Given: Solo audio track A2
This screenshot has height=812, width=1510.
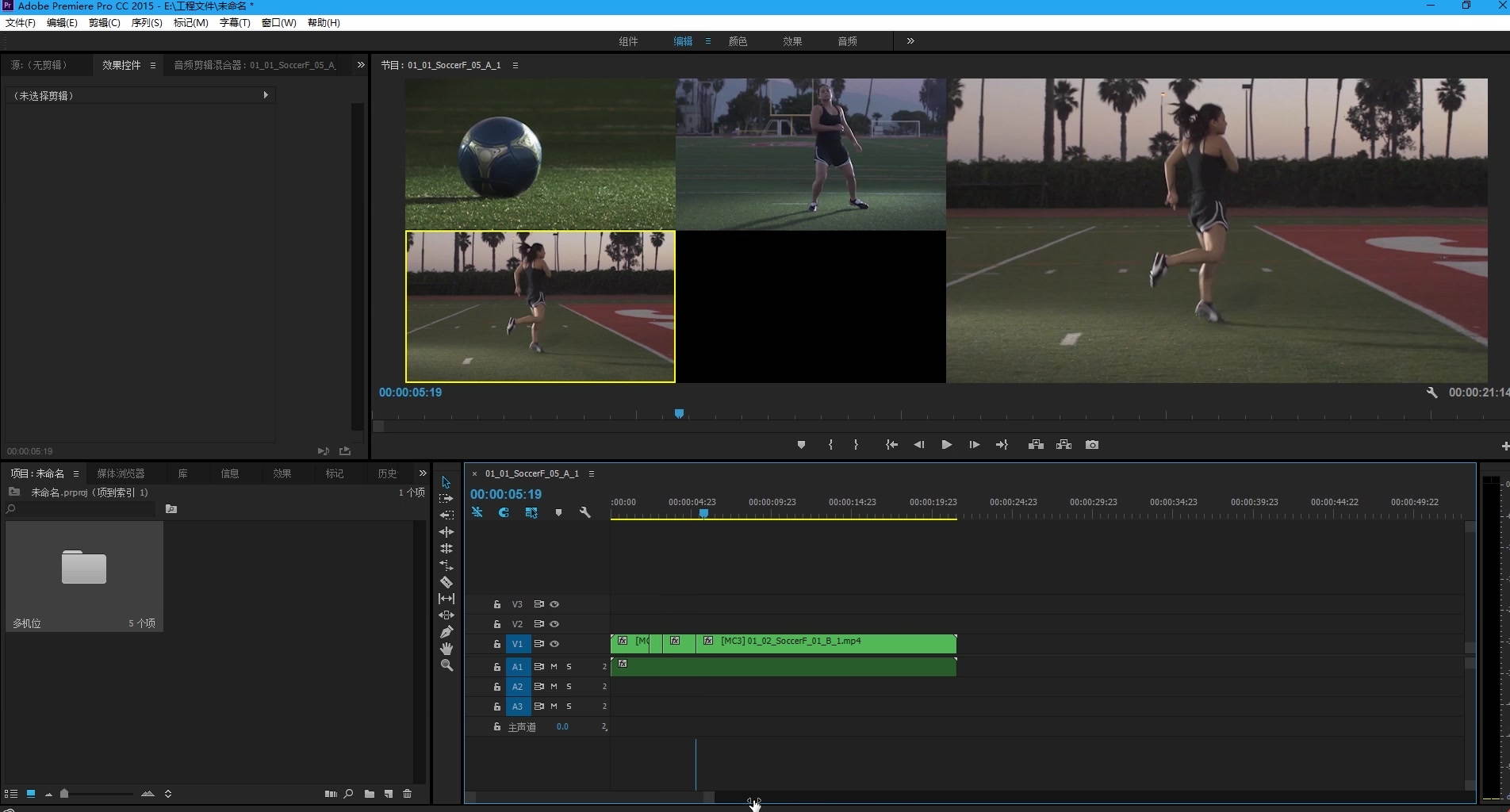Looking at the screenshot, I should click(569, 687).
